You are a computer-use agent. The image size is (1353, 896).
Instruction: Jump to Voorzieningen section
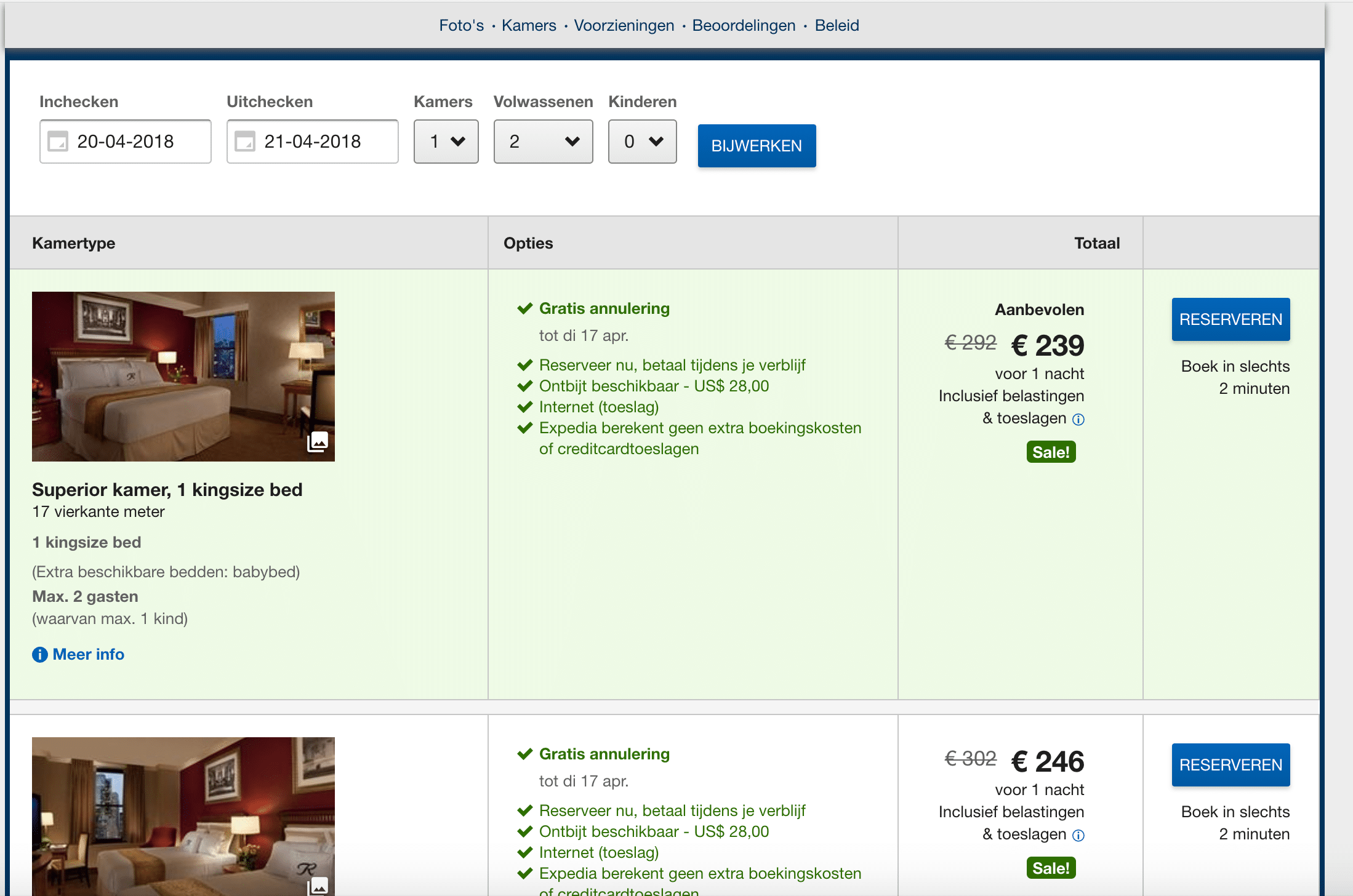tap(624, 25)
